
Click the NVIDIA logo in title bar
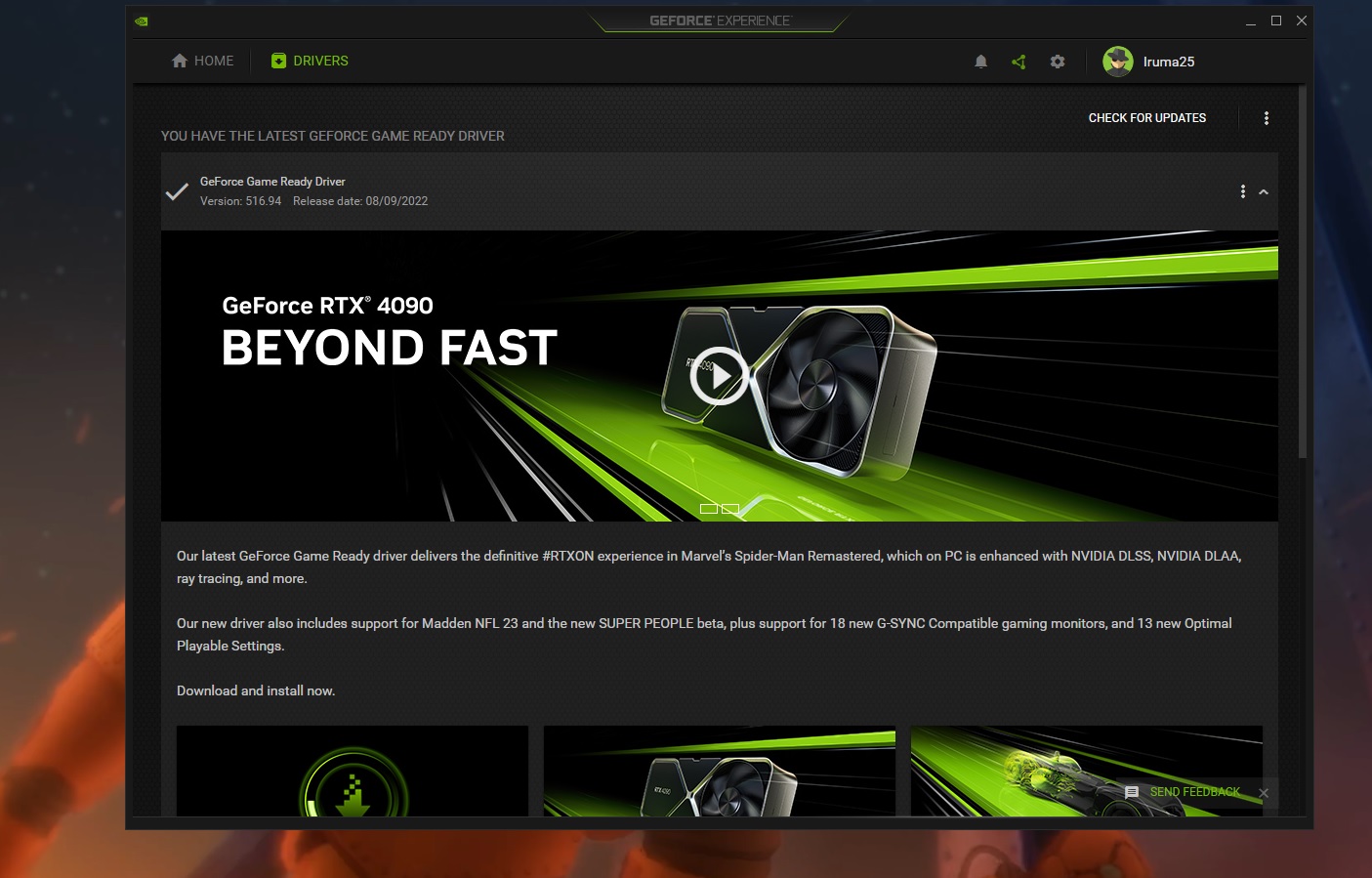(x=142, y=21)
